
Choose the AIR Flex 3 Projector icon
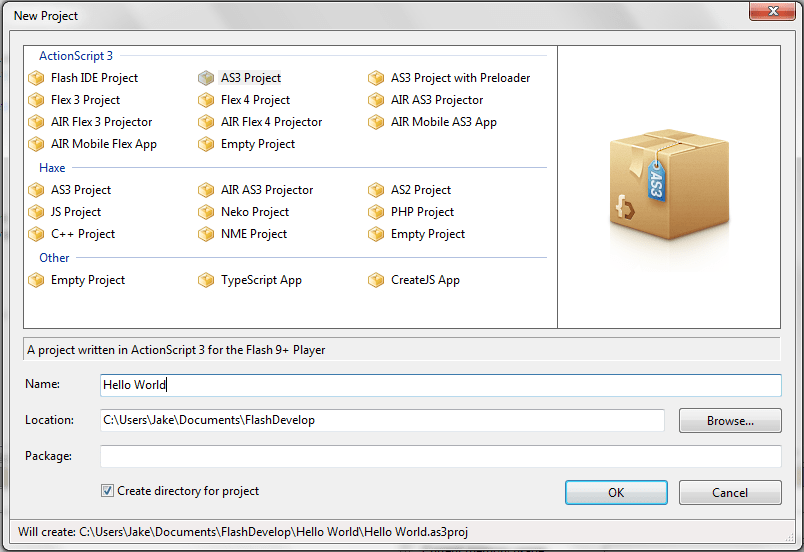coord(36,122)
